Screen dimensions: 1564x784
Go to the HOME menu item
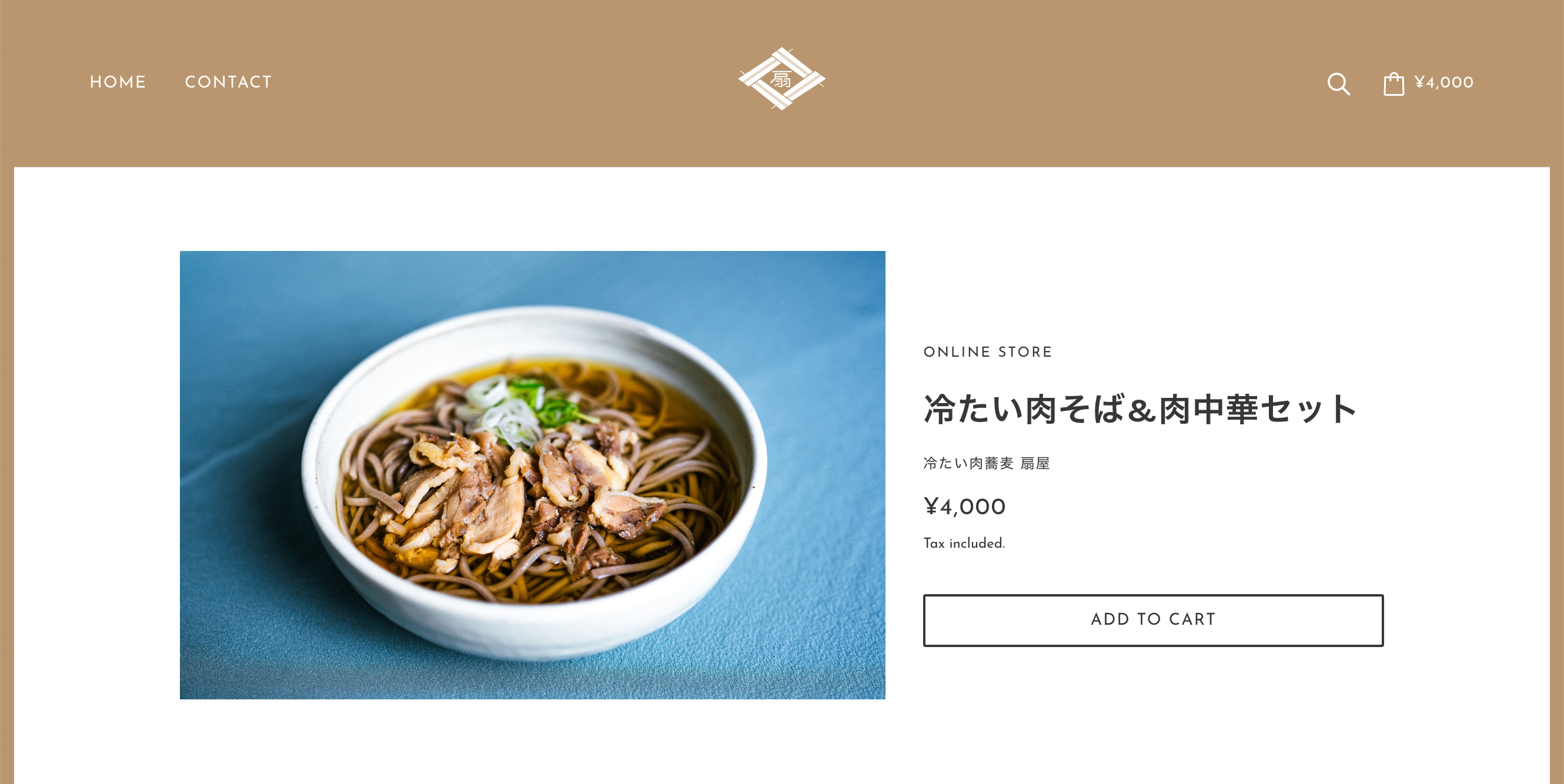pos(118,82)
